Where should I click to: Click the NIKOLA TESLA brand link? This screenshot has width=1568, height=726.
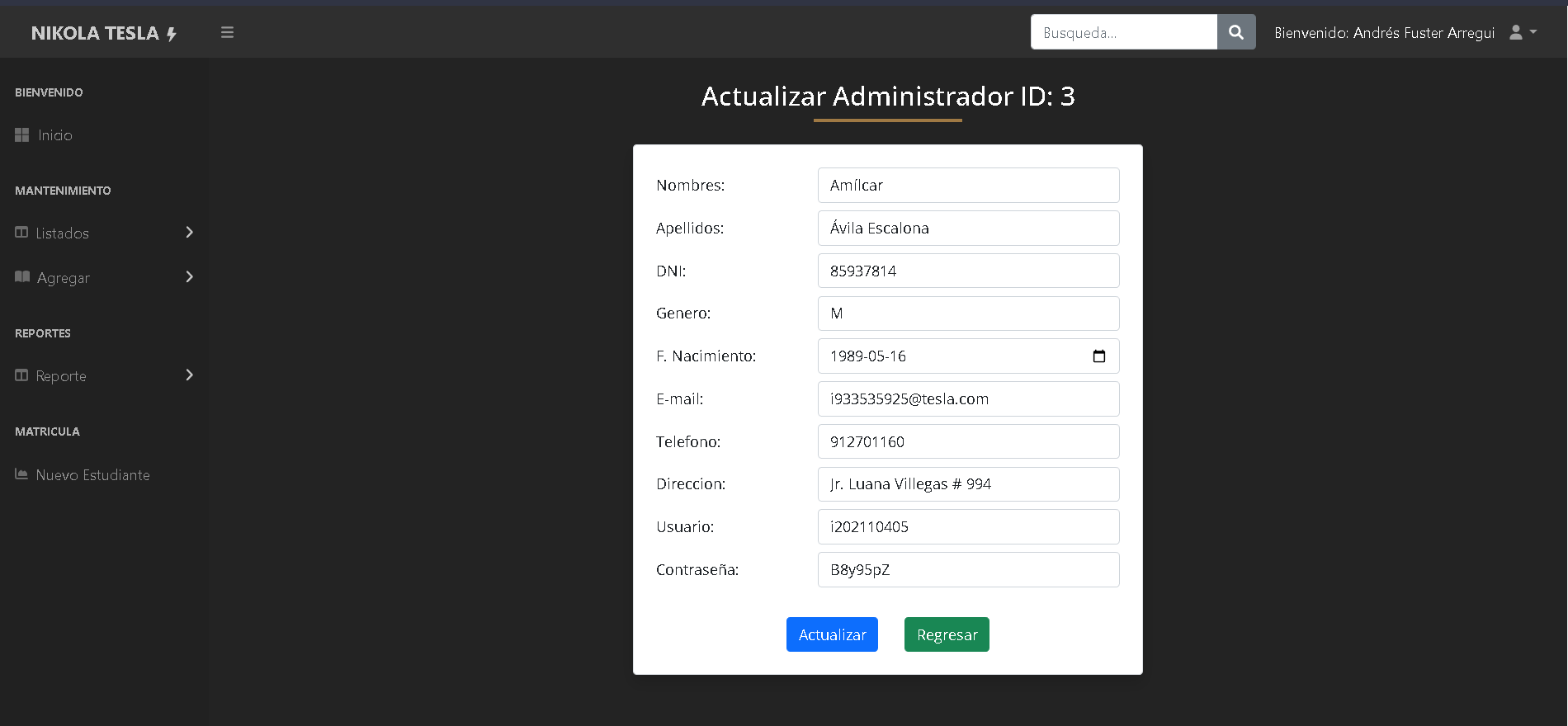[x=104, y=33]
